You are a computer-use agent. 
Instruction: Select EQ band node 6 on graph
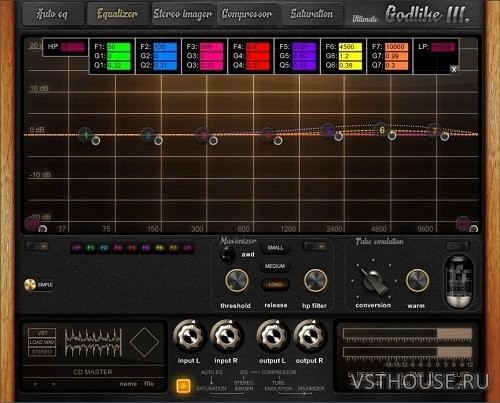382,130
